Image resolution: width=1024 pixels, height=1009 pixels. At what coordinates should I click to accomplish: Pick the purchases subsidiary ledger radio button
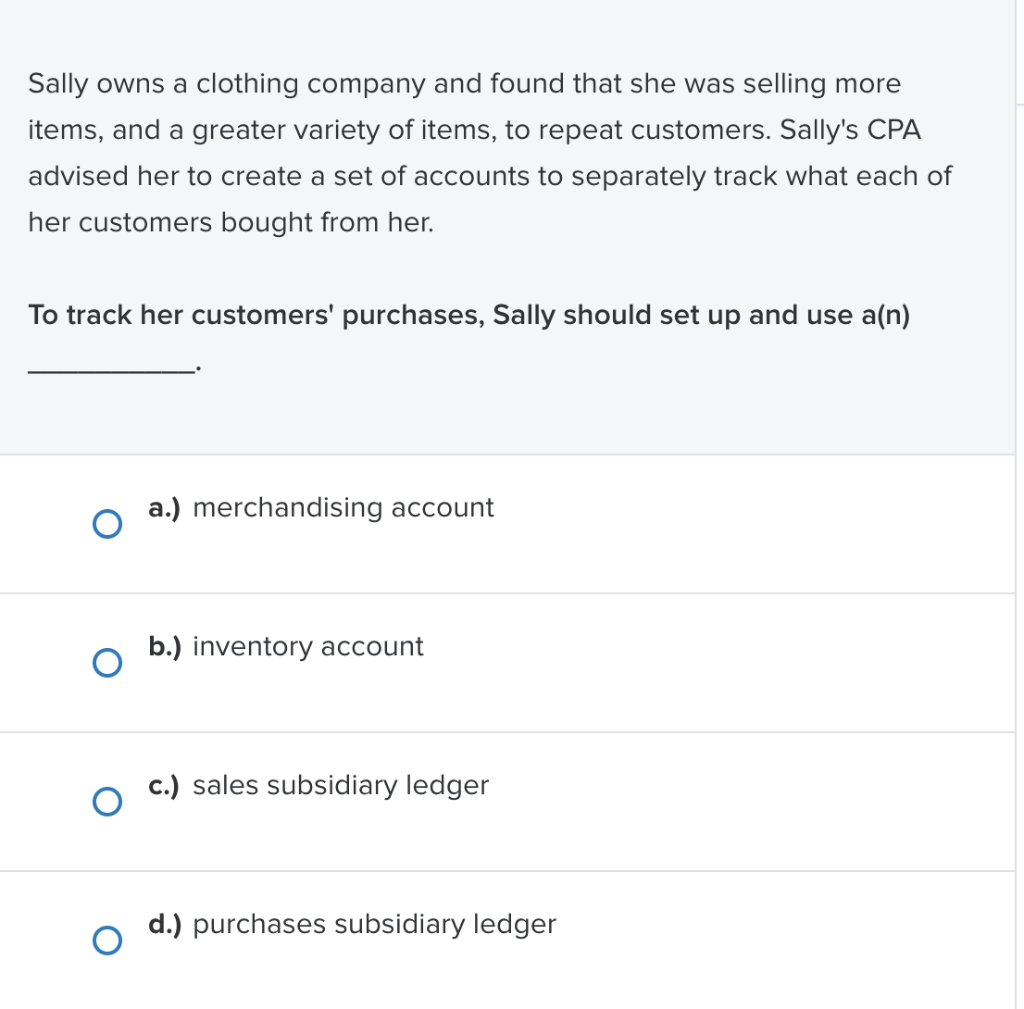(107, 940)
